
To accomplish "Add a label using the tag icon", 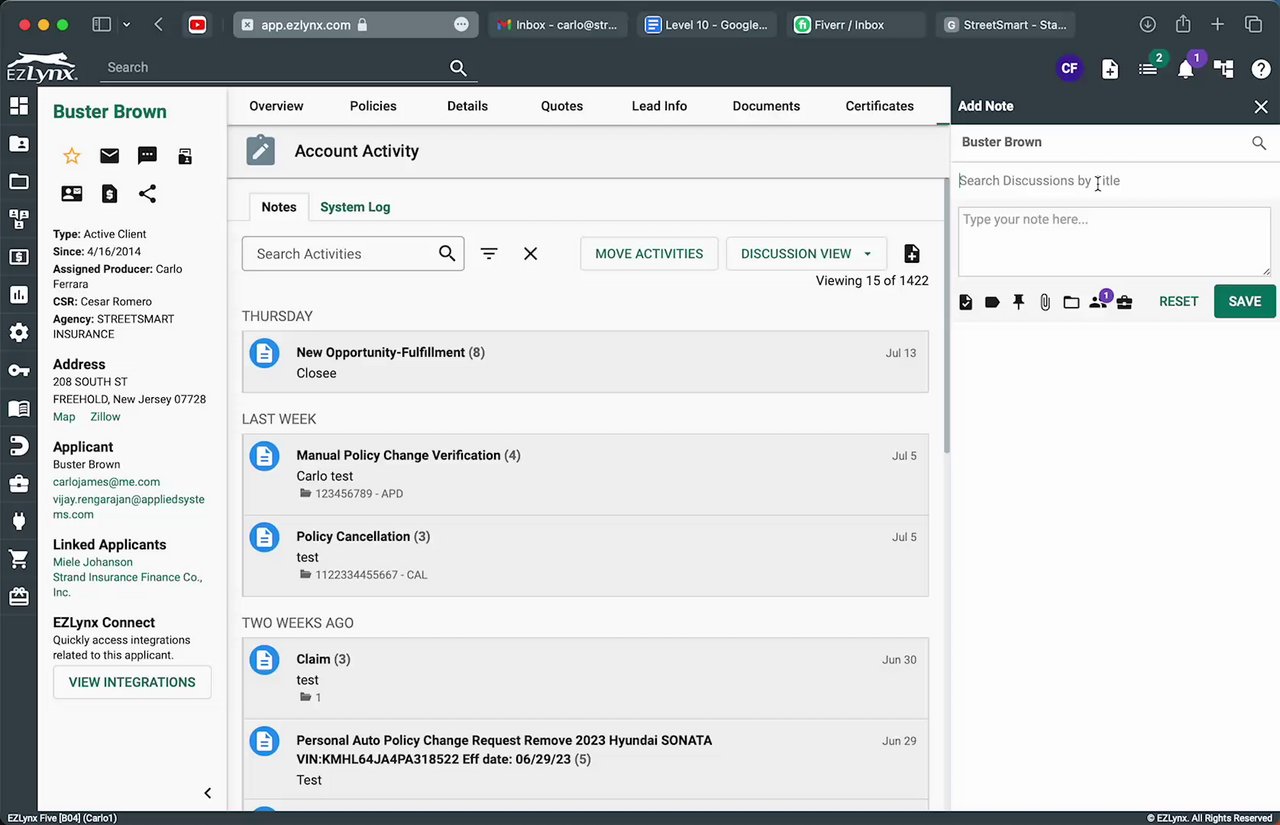I will (x=992, y=302).
